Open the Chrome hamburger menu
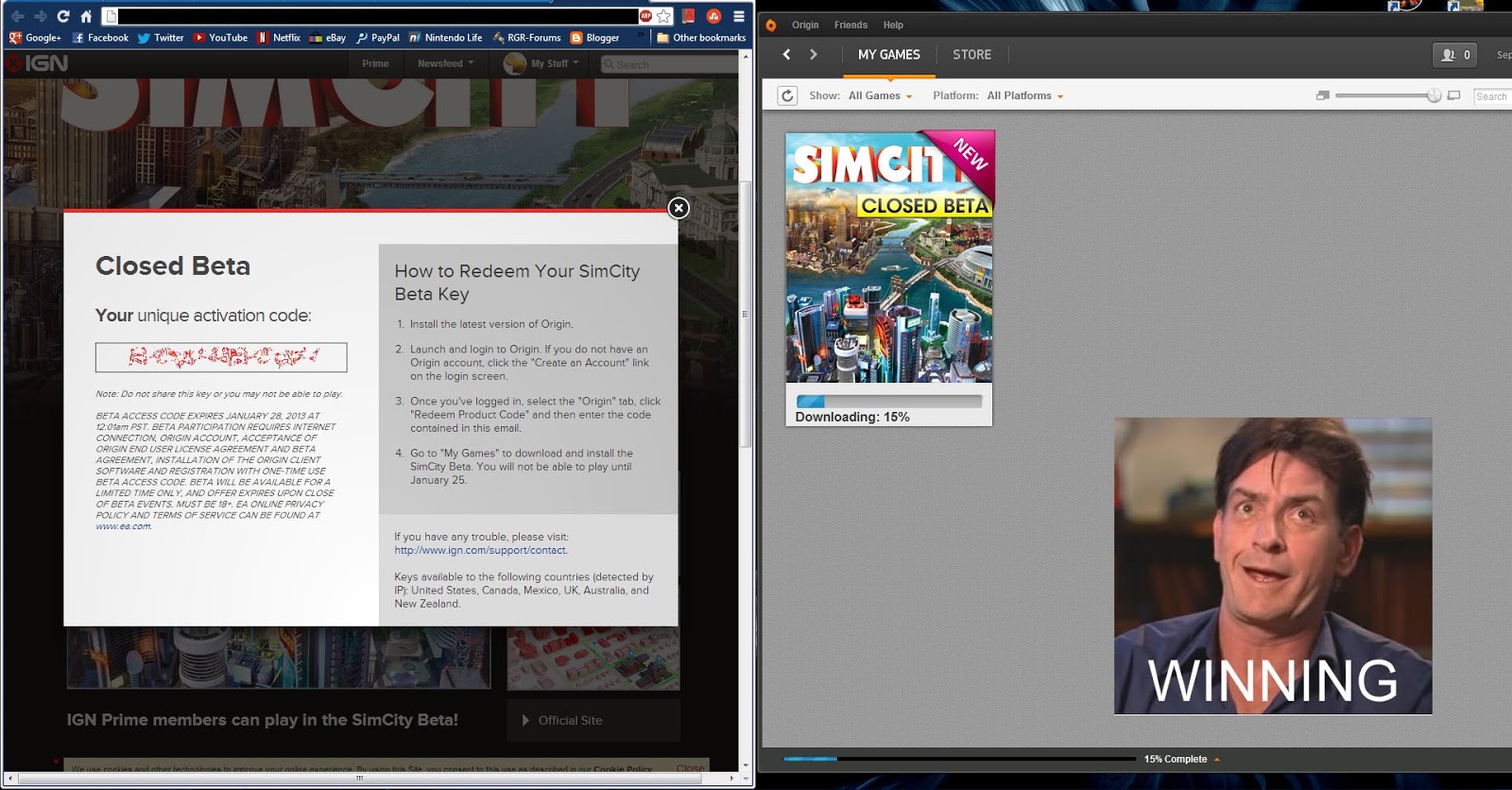 pos(739,16)
